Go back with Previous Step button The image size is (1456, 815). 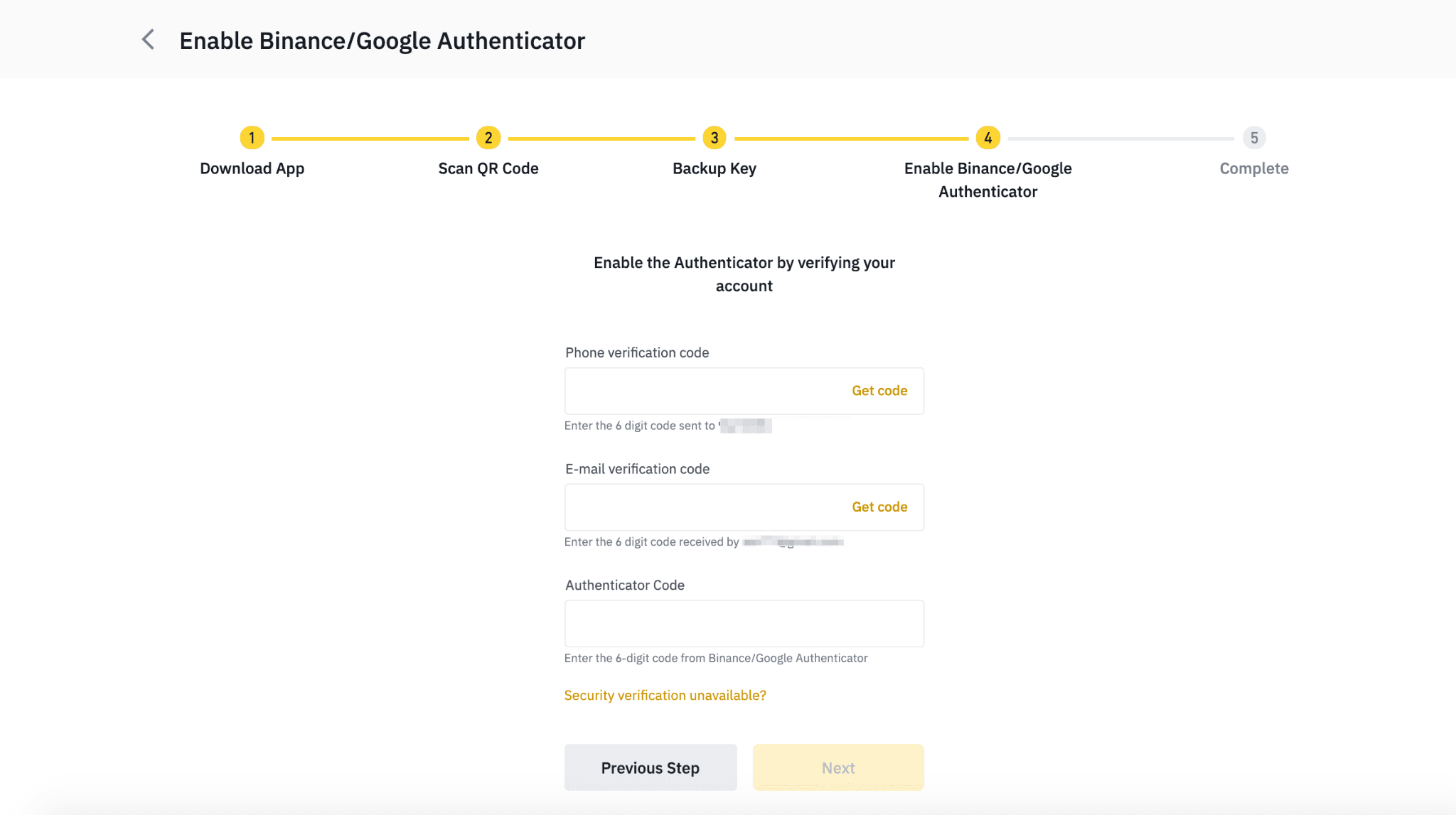pyautogui.click(x=650, y=768)
